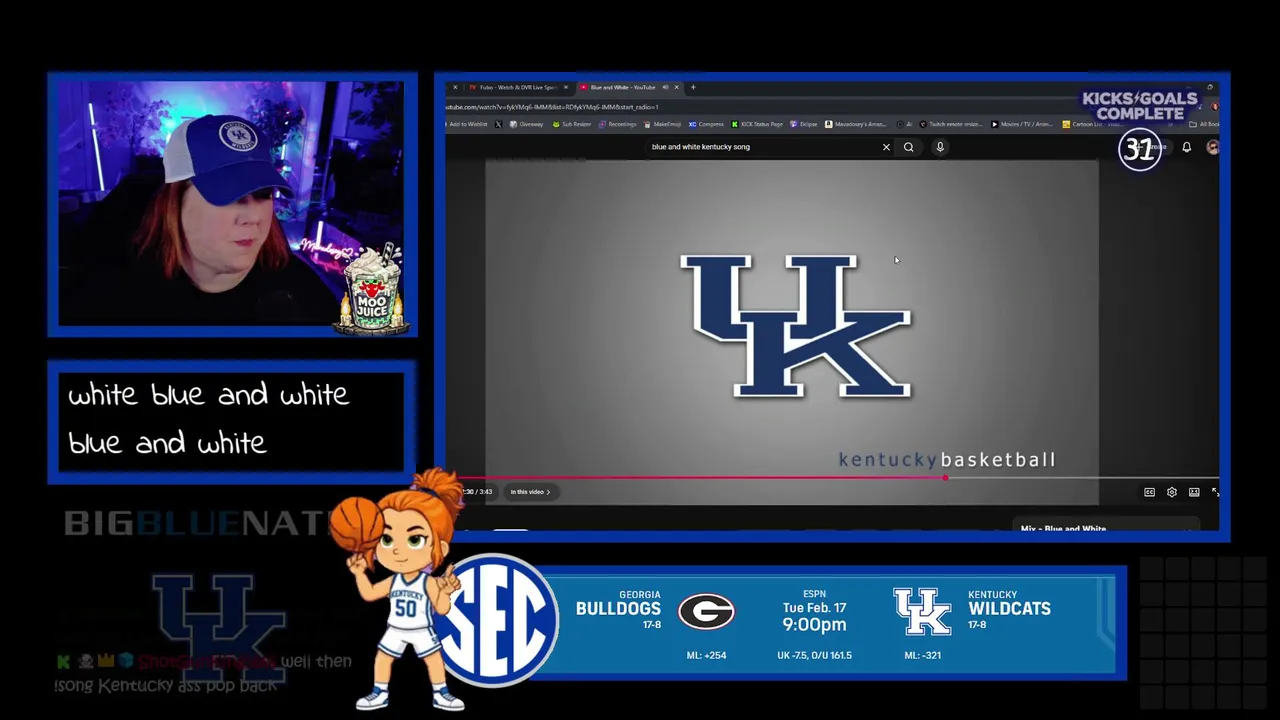
Task: Activate voice search microphone icon
Action: click(940, 147)
